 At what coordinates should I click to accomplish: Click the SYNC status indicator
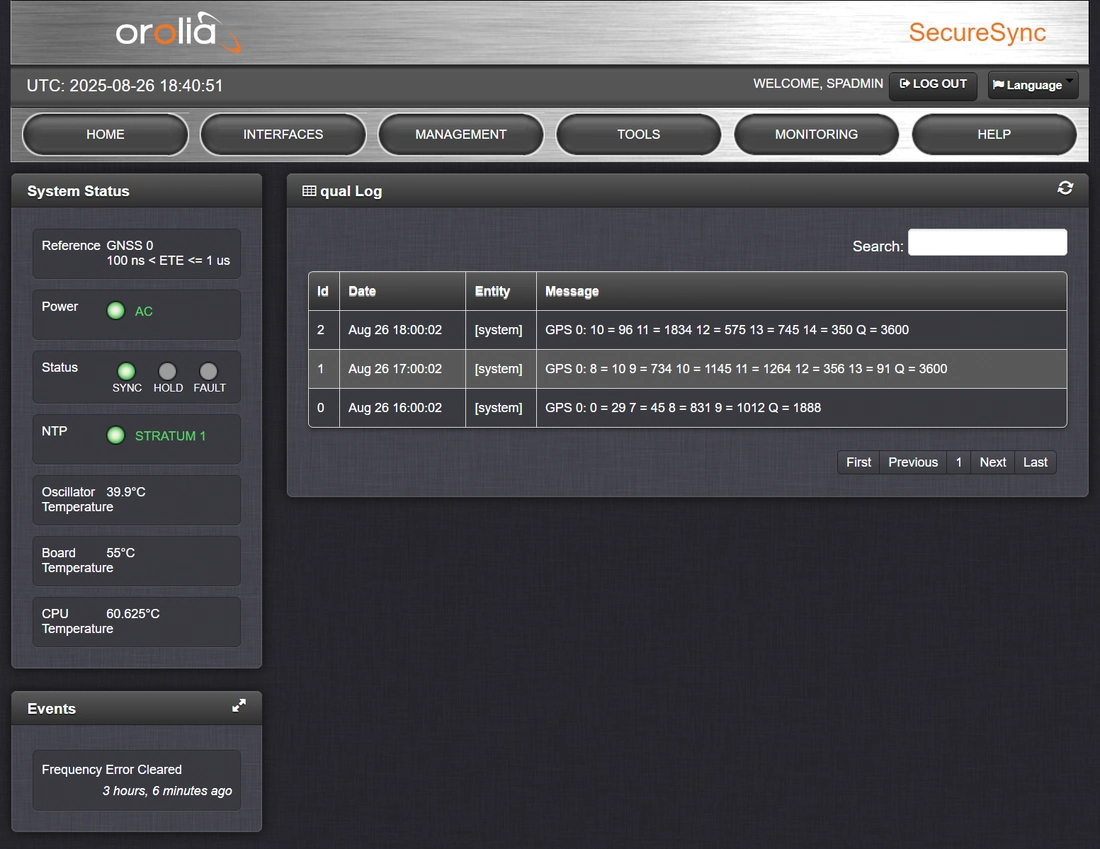click(x=126, y=370)
